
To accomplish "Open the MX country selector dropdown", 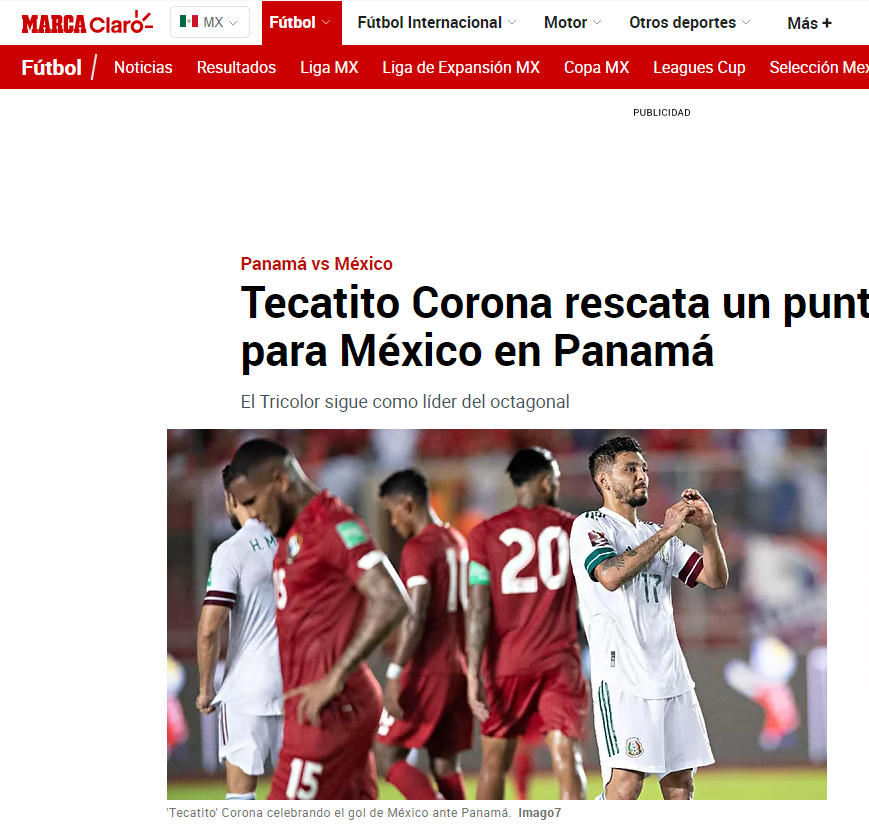I will [x=209, y=22].
